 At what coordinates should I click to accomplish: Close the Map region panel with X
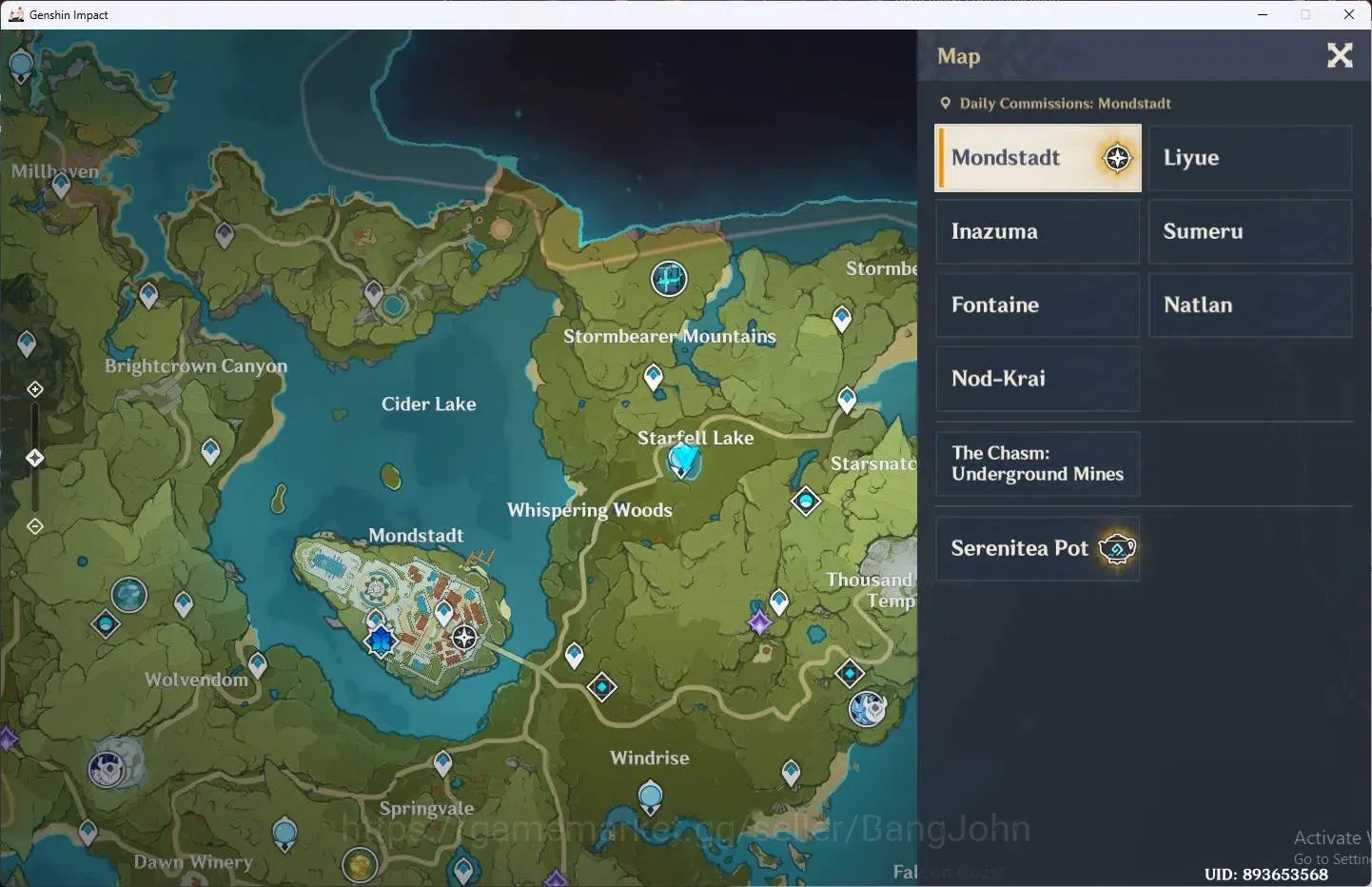1340,55
